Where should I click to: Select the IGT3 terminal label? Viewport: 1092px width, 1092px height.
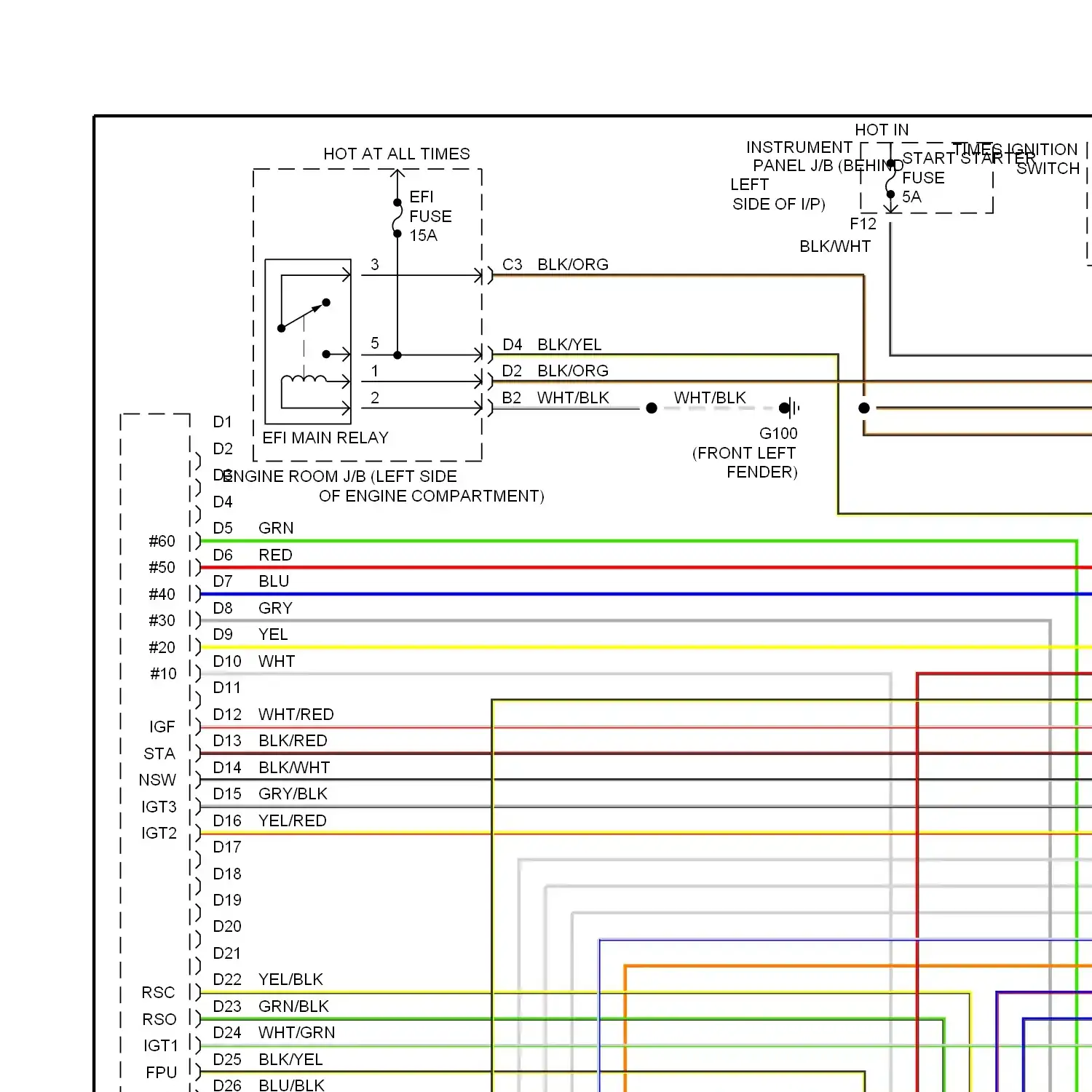point(159,807)
